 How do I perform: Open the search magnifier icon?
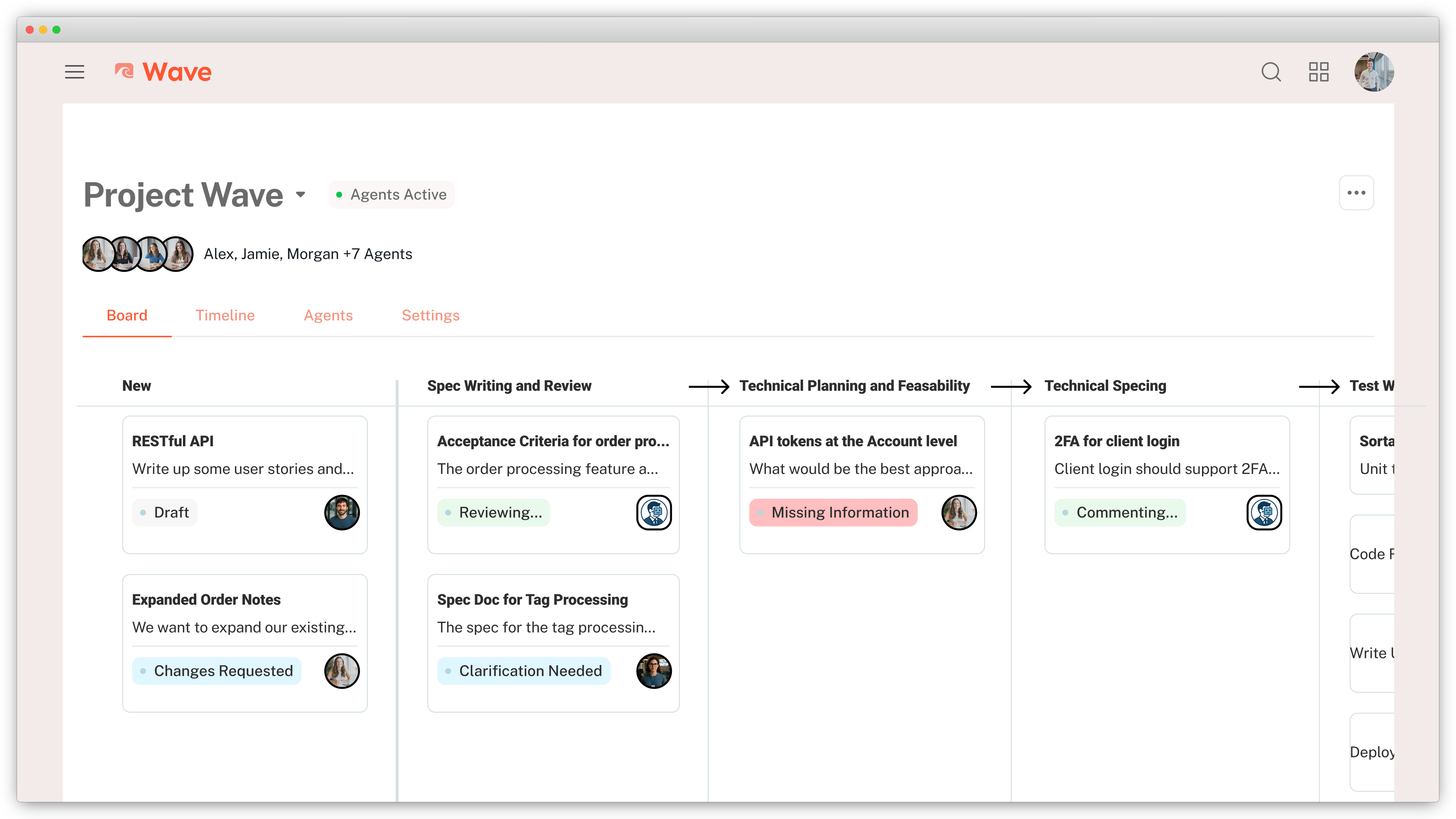click(x=1271, y=72)
